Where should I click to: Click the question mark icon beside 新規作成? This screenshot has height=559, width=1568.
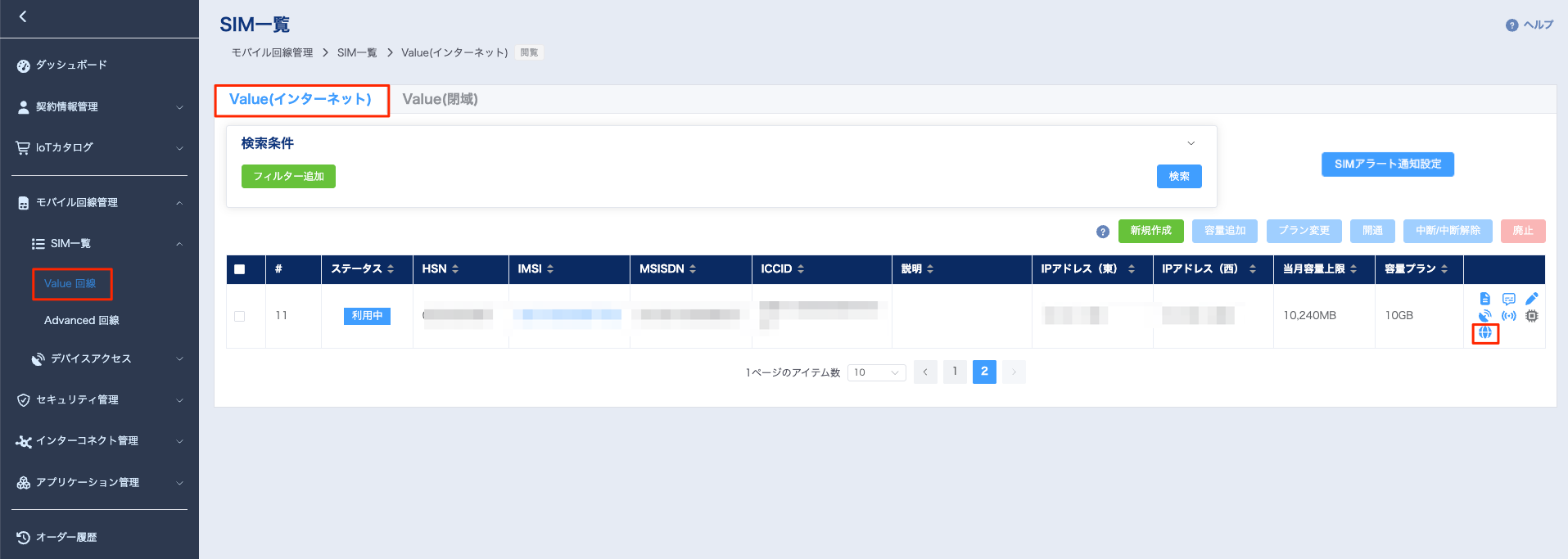(x=1103, y=232)
